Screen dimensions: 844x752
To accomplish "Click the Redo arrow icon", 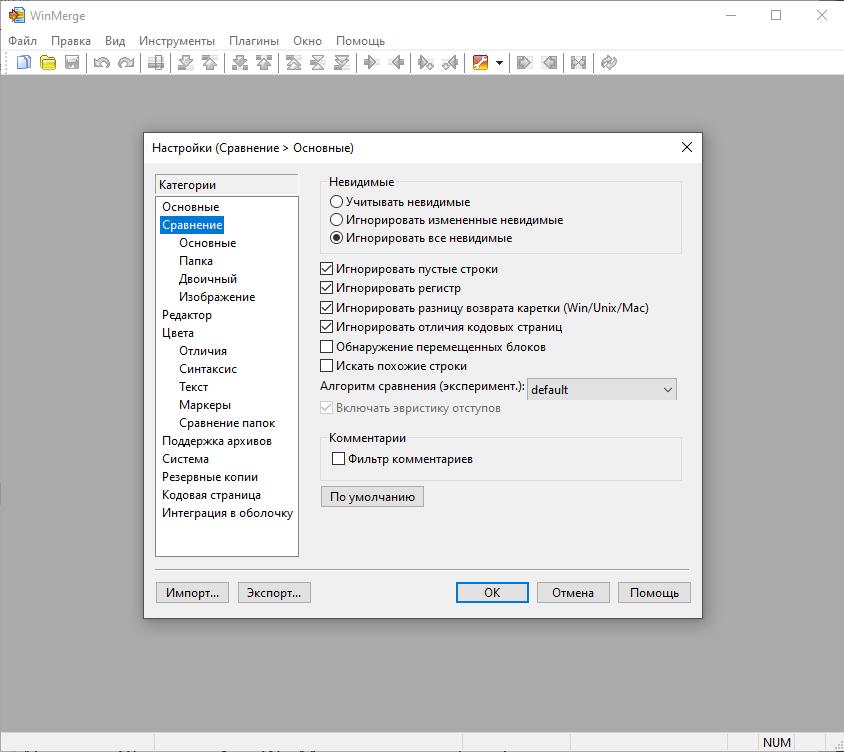I will pos(125,63).
